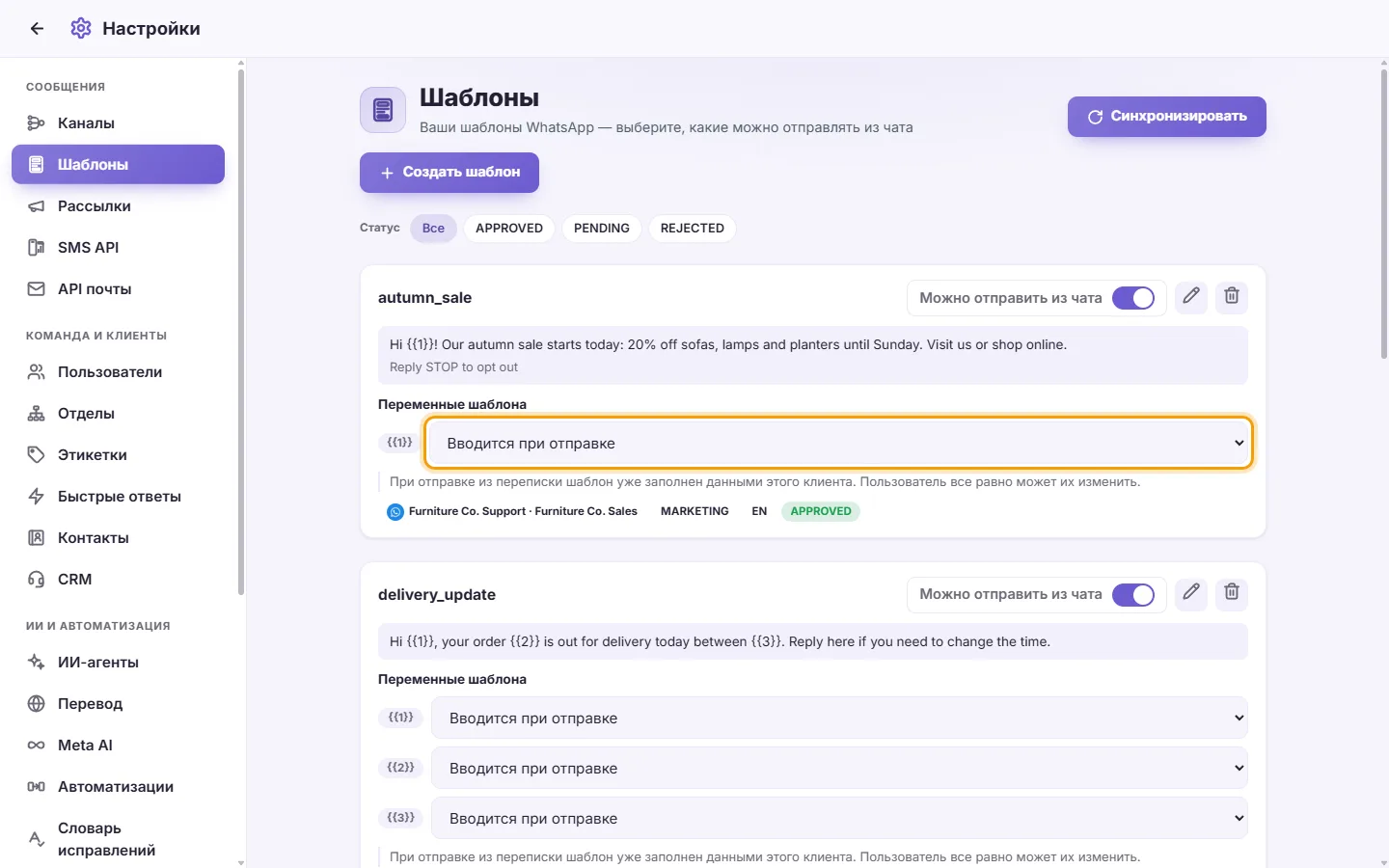Screen dimensions: 1389x868
Task: Toggle chat sending for delivery_update
Action: (1133, 595)
